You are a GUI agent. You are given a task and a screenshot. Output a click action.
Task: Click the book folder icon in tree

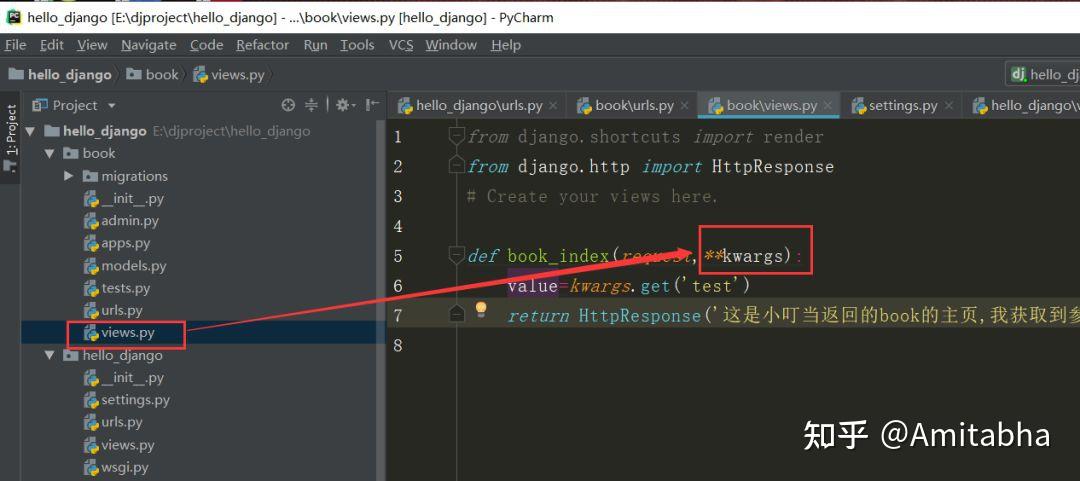point(71,153)
